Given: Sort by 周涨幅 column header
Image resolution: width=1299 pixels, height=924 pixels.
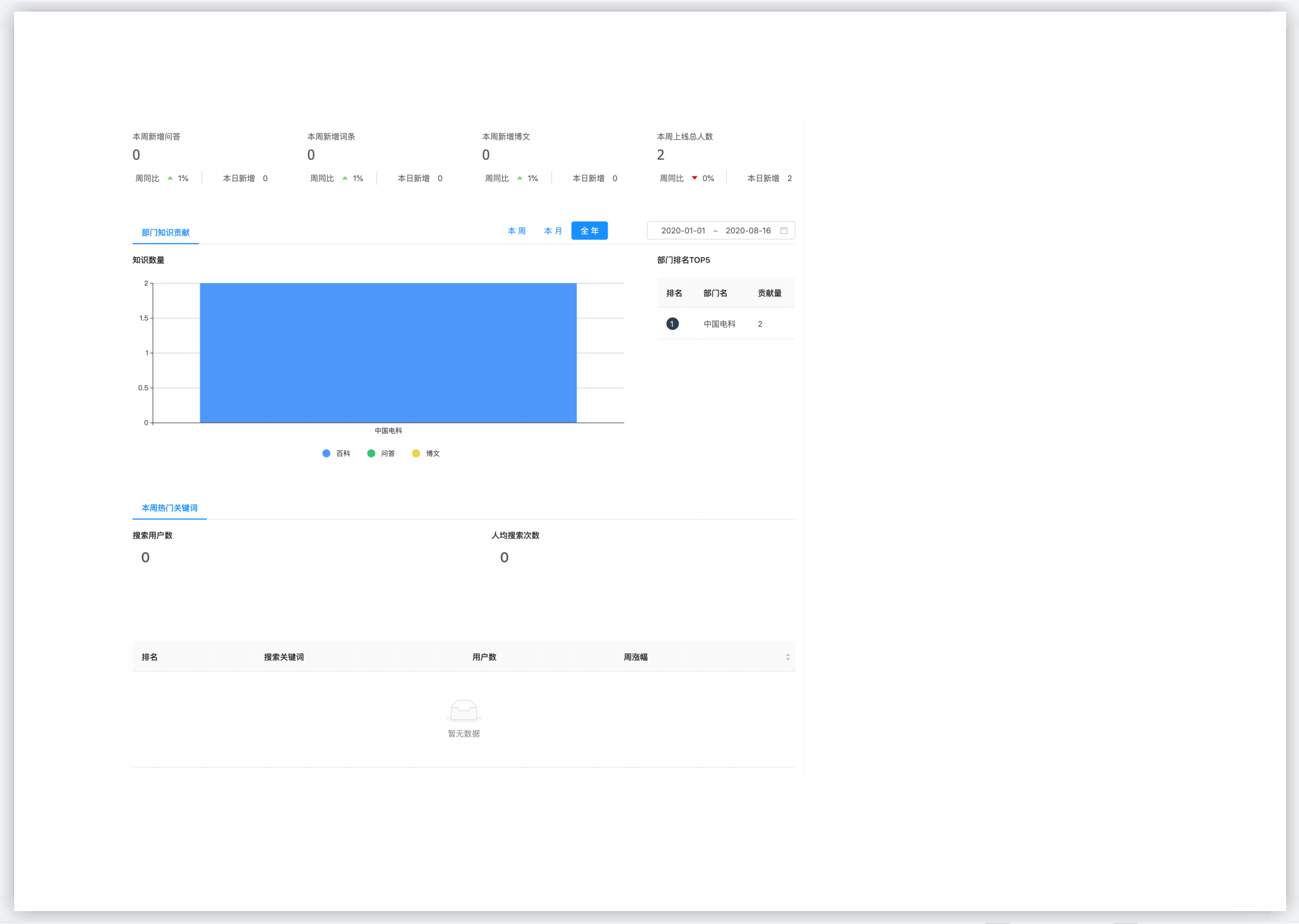Looking at the screenshot, I should tap(635, 657).
